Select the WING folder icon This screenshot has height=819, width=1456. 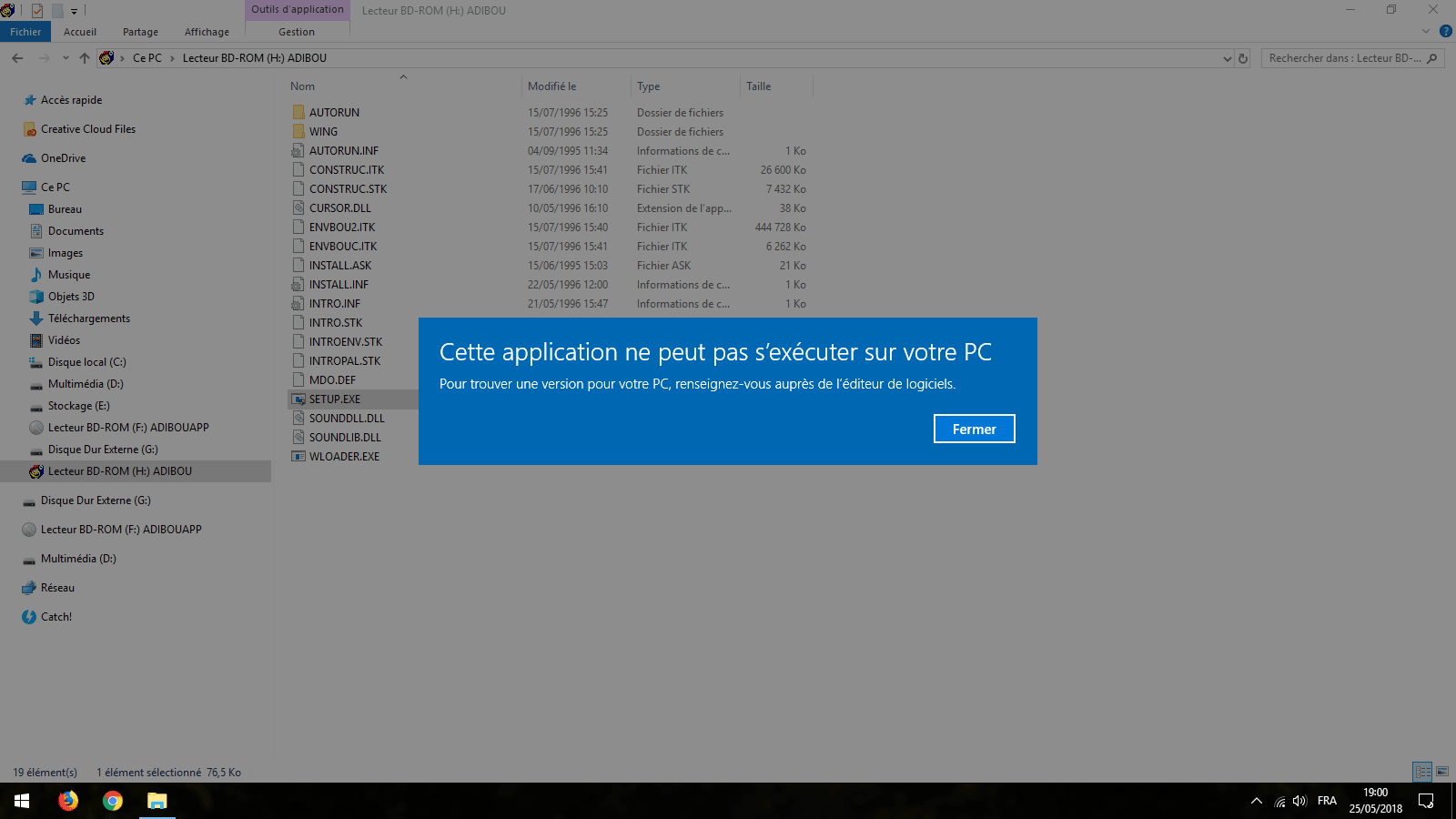click(298, 132)
